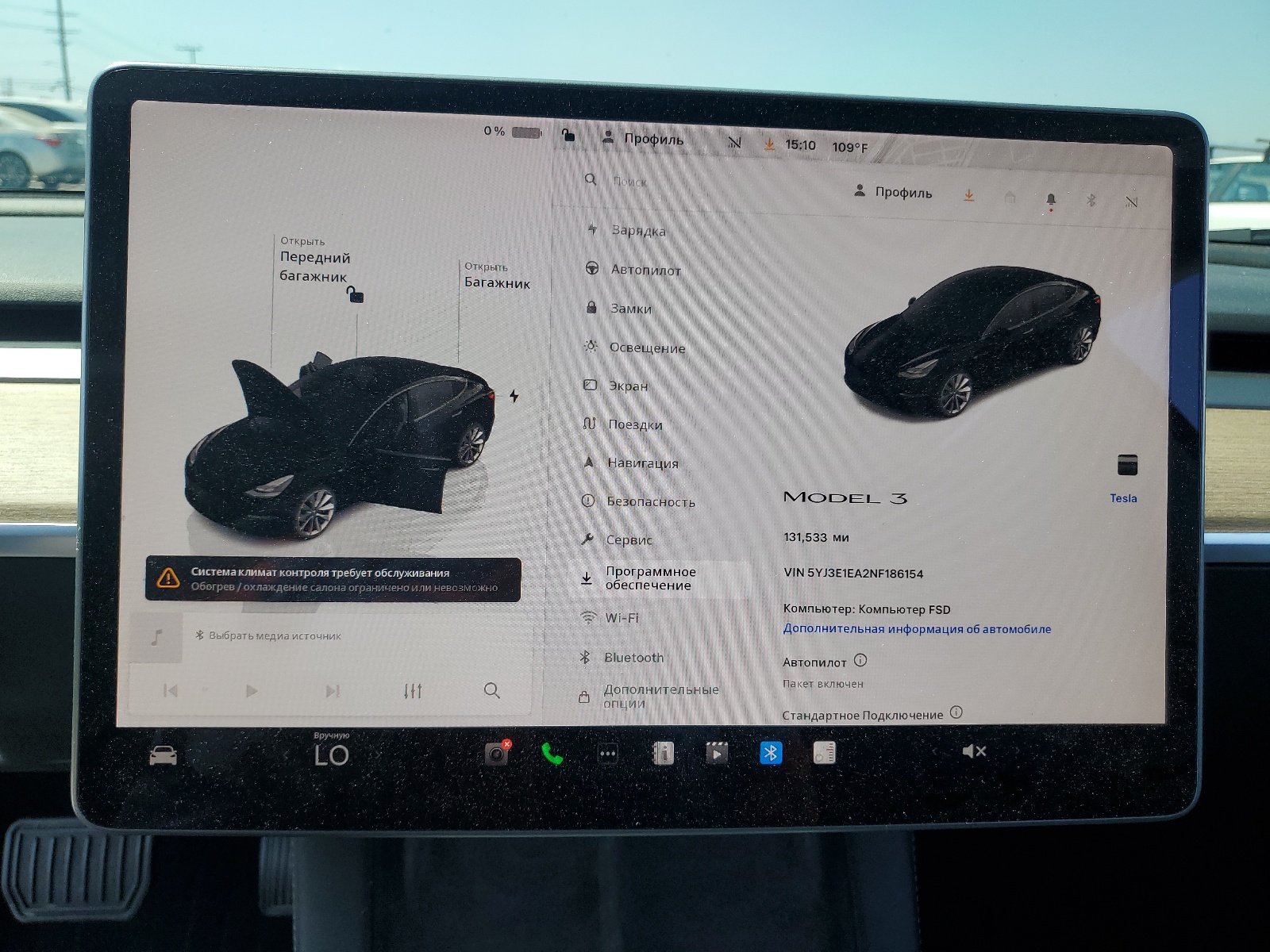Skip to the next media track

[333, 691]
